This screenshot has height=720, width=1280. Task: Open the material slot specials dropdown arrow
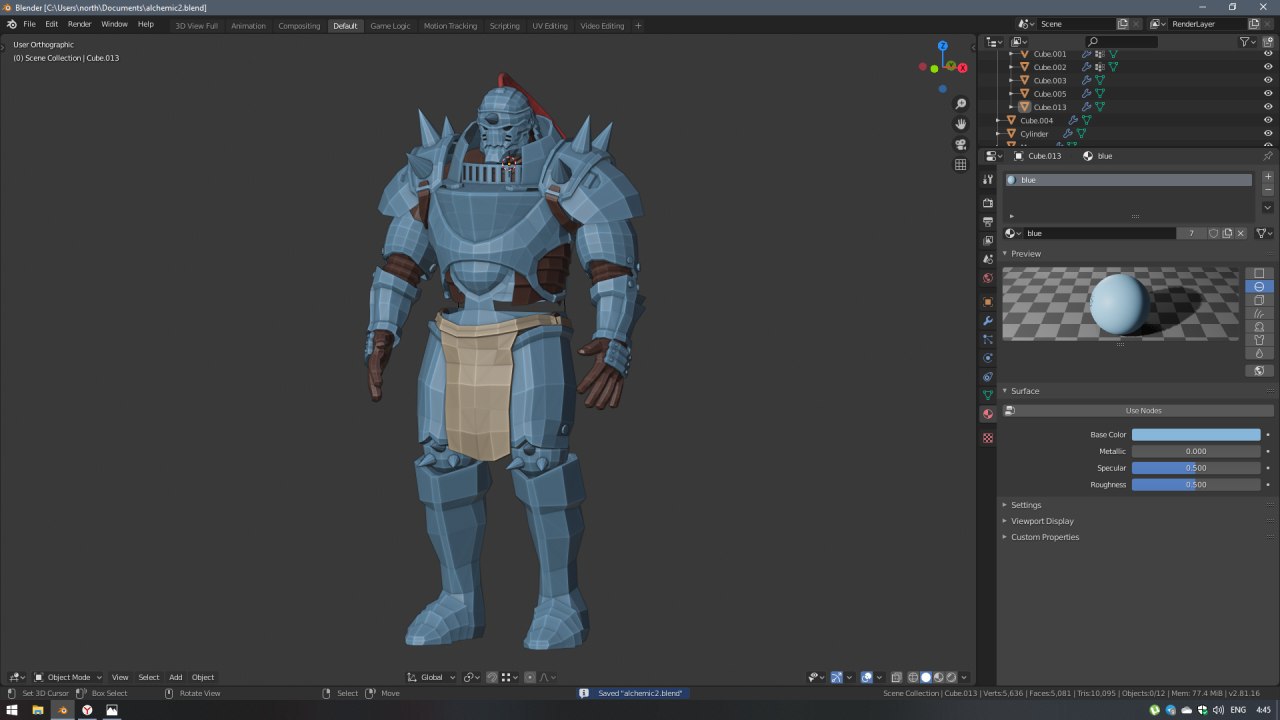[x=1268, y=207]
